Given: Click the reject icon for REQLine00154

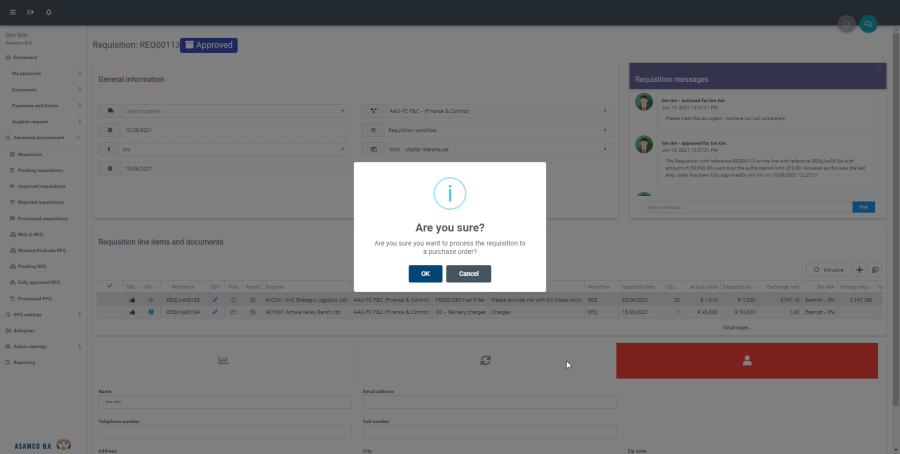Looking at the screenshot, I should pyautogui.click(x=253, y=312).
